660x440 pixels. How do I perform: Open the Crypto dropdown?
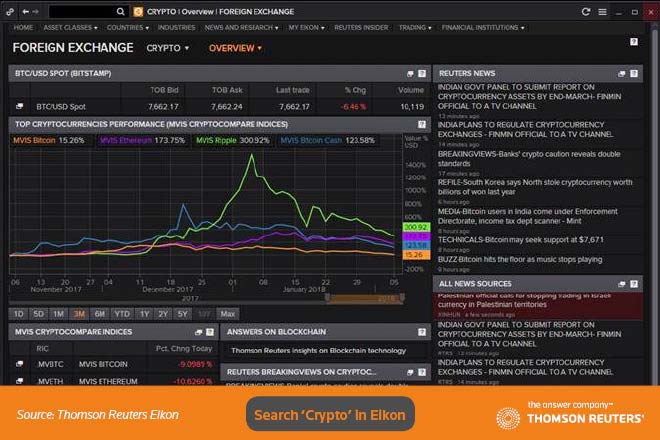tap(168, 48)
